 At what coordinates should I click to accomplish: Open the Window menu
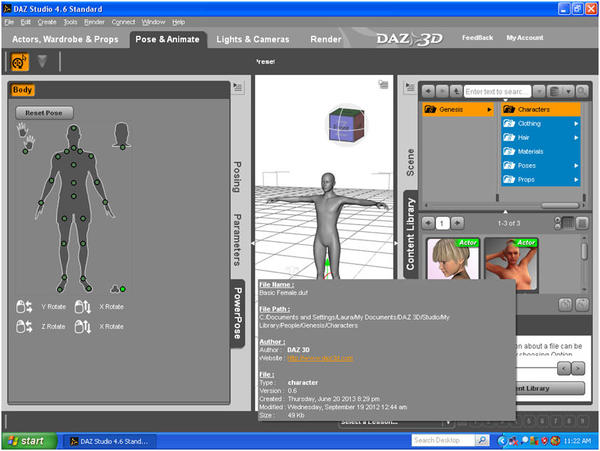153,22
